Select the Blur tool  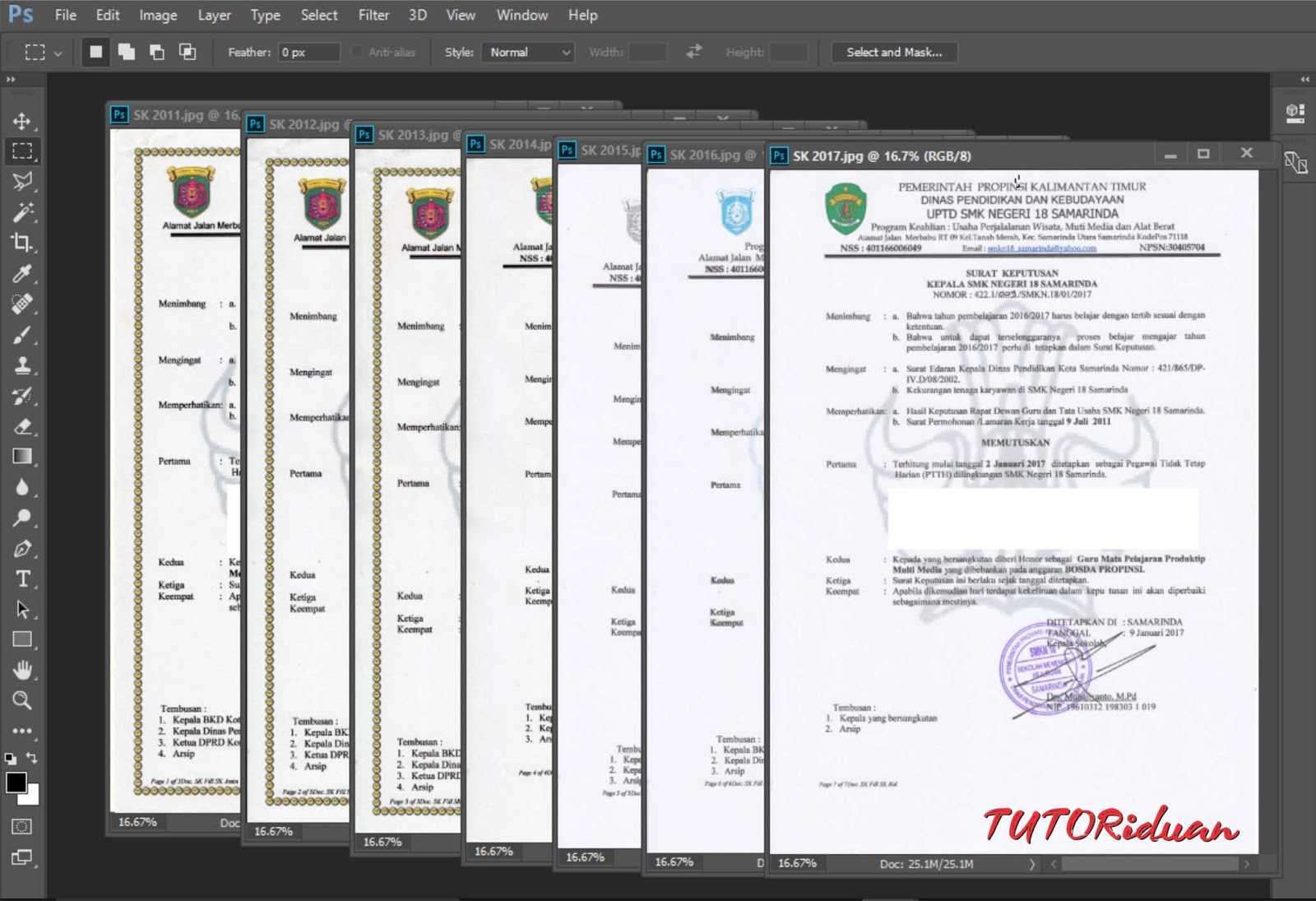click(x=22, y=487)
